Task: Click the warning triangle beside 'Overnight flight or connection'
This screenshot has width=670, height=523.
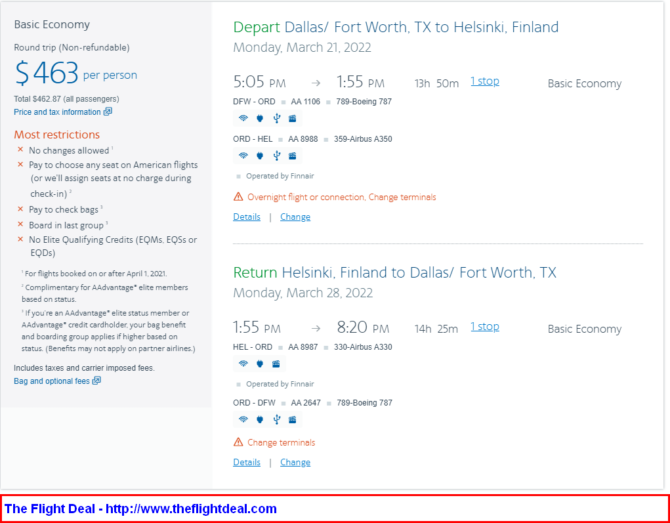Action: click(x=238, y=197)
